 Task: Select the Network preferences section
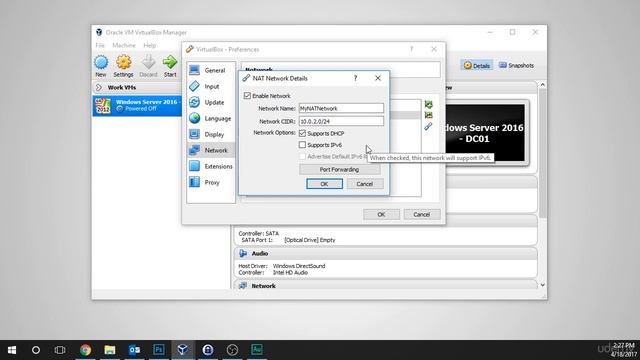tap(211, 150)
